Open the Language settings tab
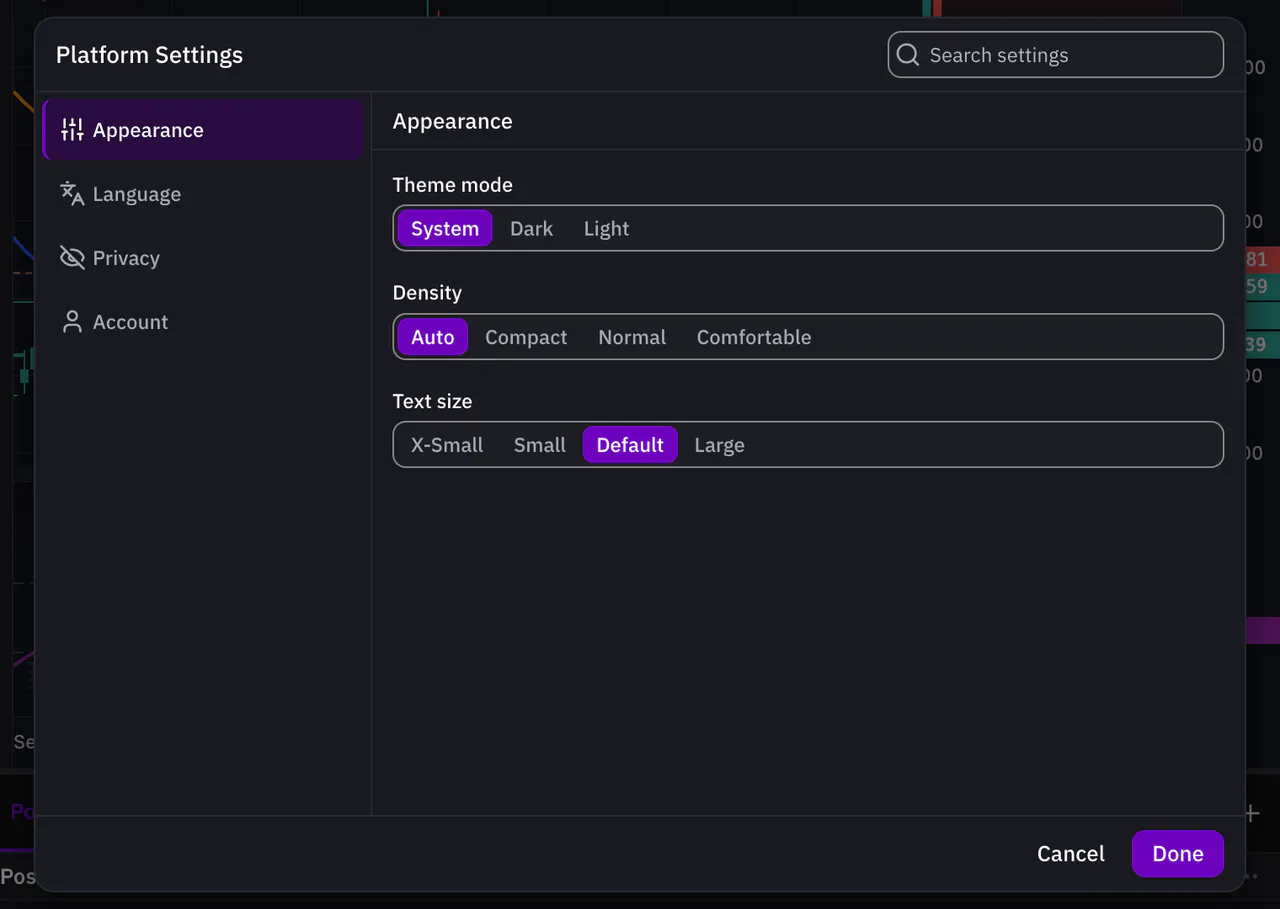1280x909 pixels. 203,194
